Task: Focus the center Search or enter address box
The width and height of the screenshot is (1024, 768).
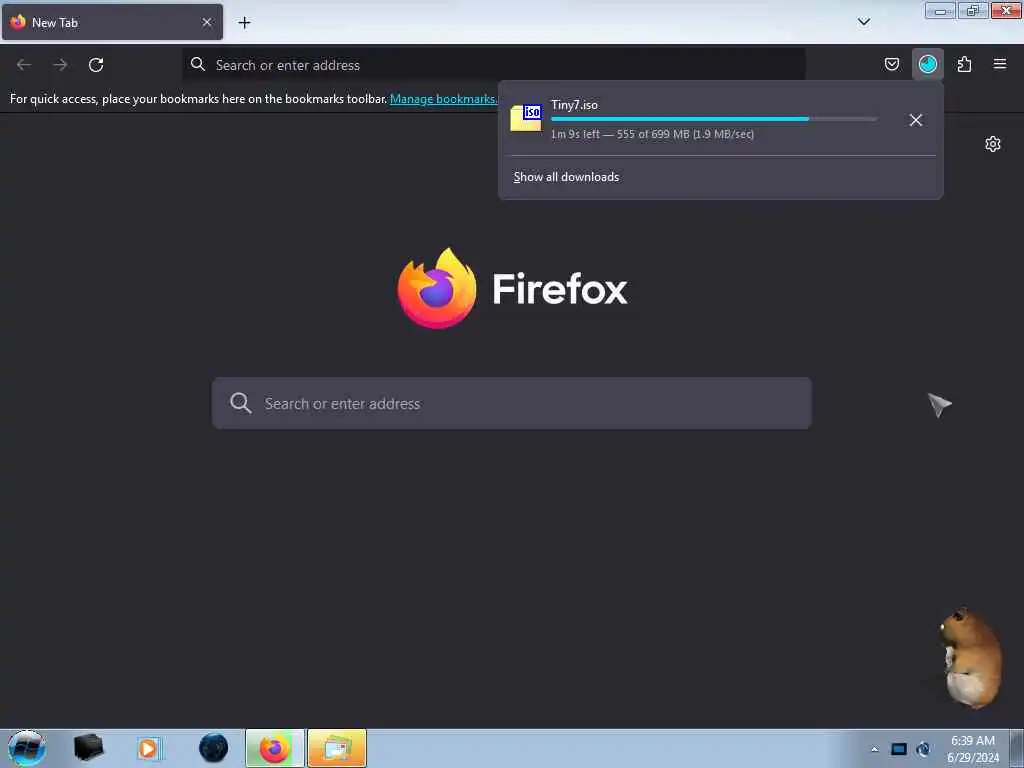Action: point(511,403)
